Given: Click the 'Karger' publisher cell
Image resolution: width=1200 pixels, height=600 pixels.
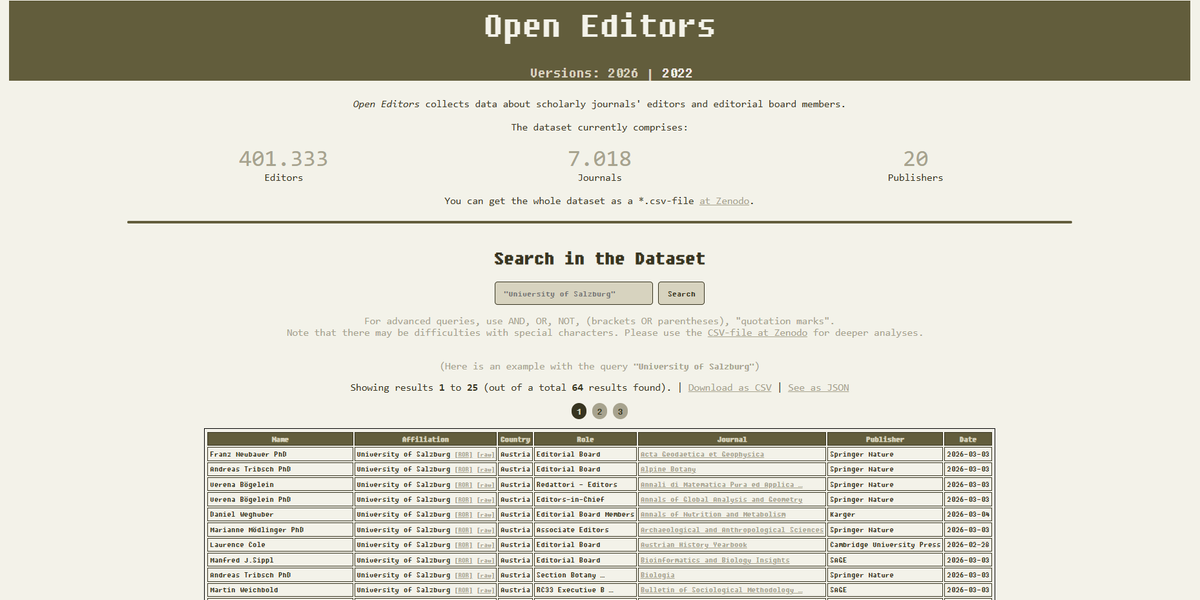Looking at the screenshot, I should point(885,514).
